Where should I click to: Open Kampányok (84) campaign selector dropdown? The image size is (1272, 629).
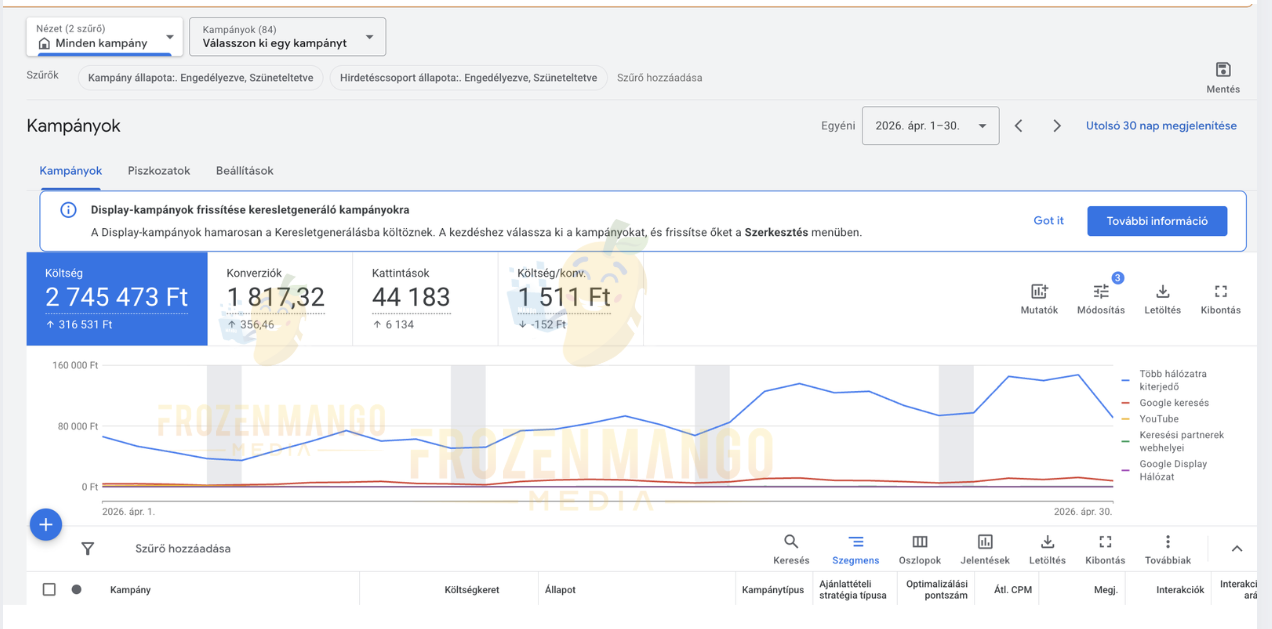pos(287,36)
